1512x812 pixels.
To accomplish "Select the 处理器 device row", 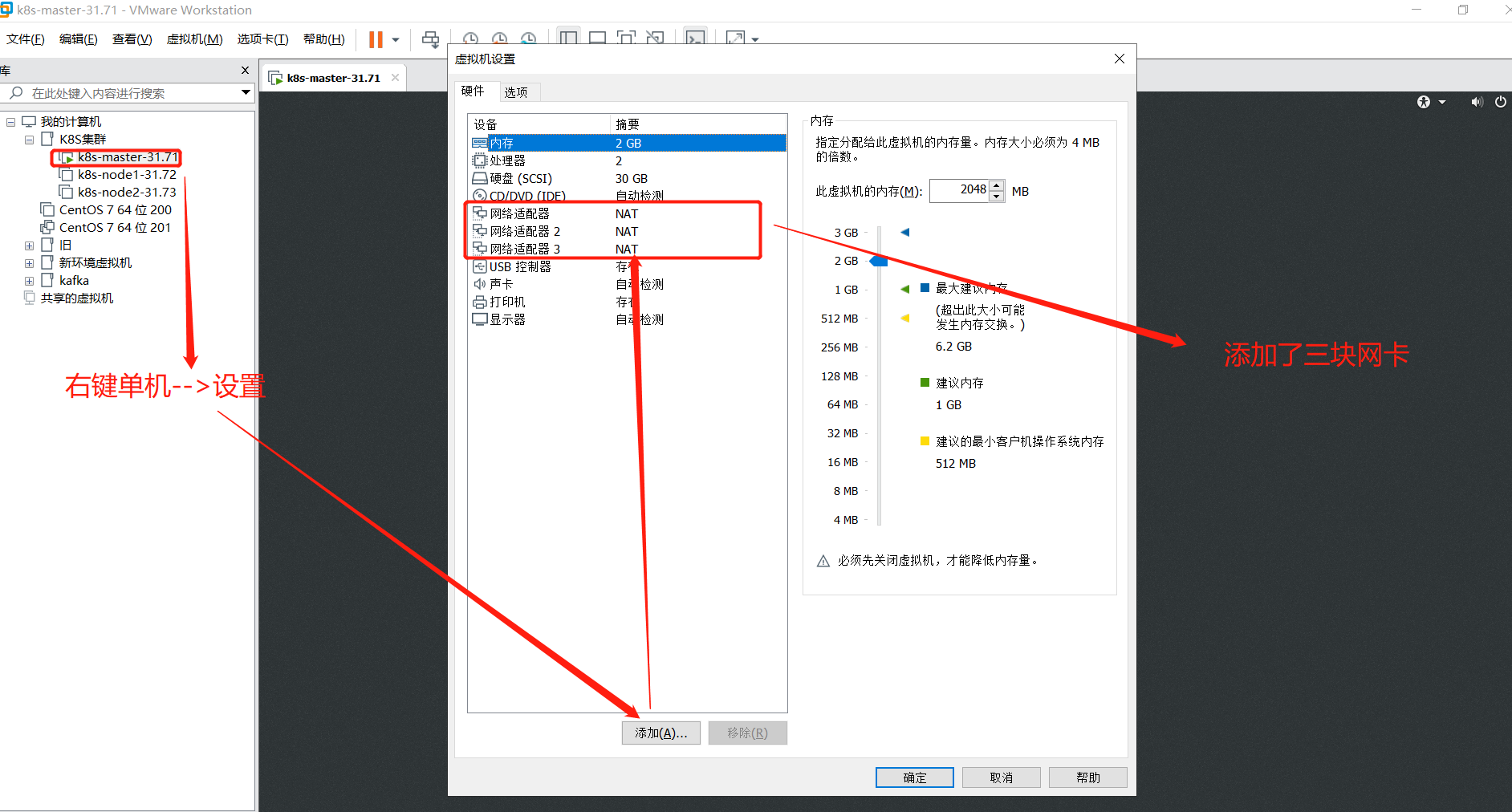I will pos(628,160).
